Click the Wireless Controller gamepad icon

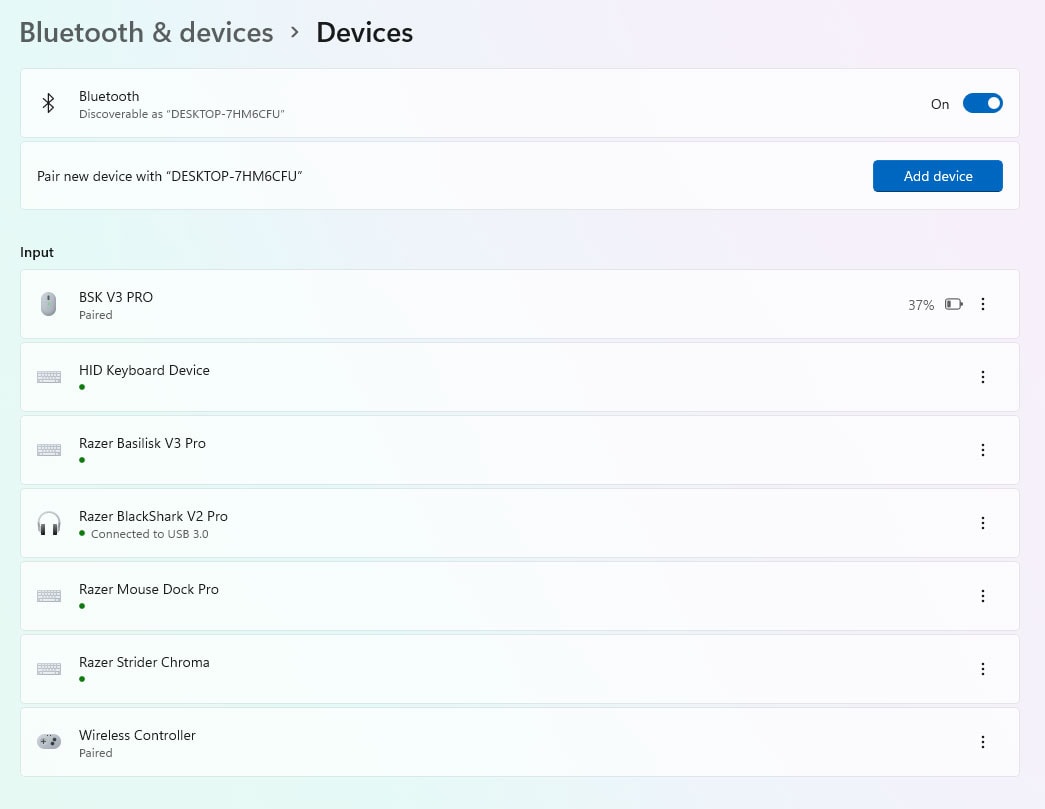pyautogui.click(x=48, y=742)
